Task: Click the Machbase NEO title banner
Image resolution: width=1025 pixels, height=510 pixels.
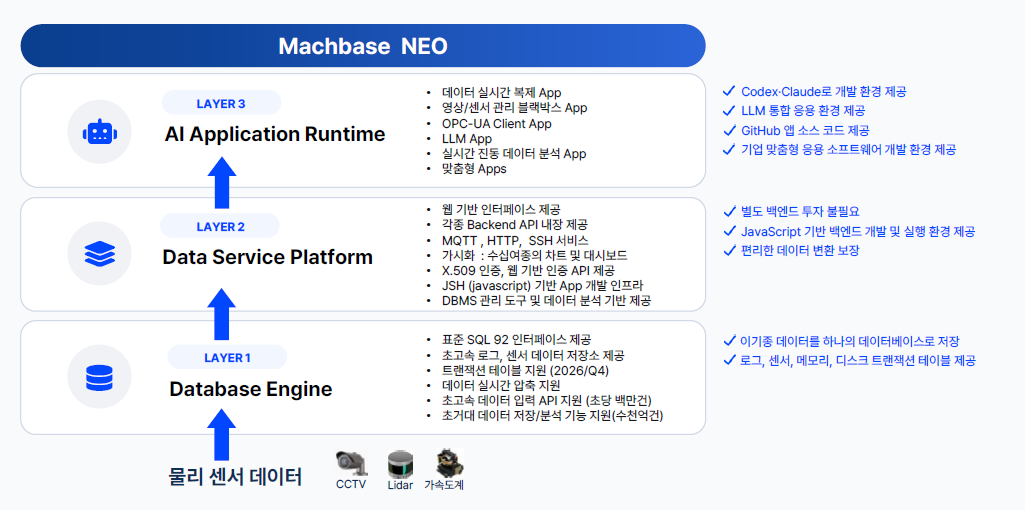Action: coord(363,46)
